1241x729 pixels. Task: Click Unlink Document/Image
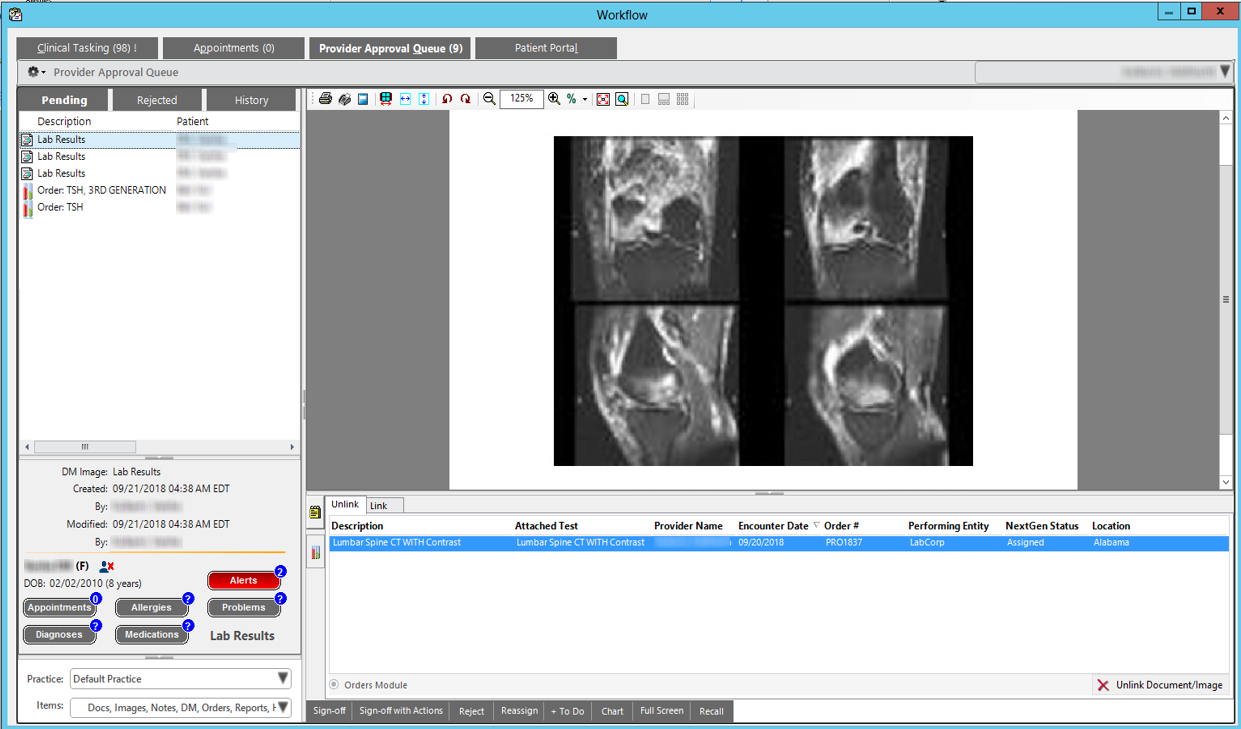1160,685
